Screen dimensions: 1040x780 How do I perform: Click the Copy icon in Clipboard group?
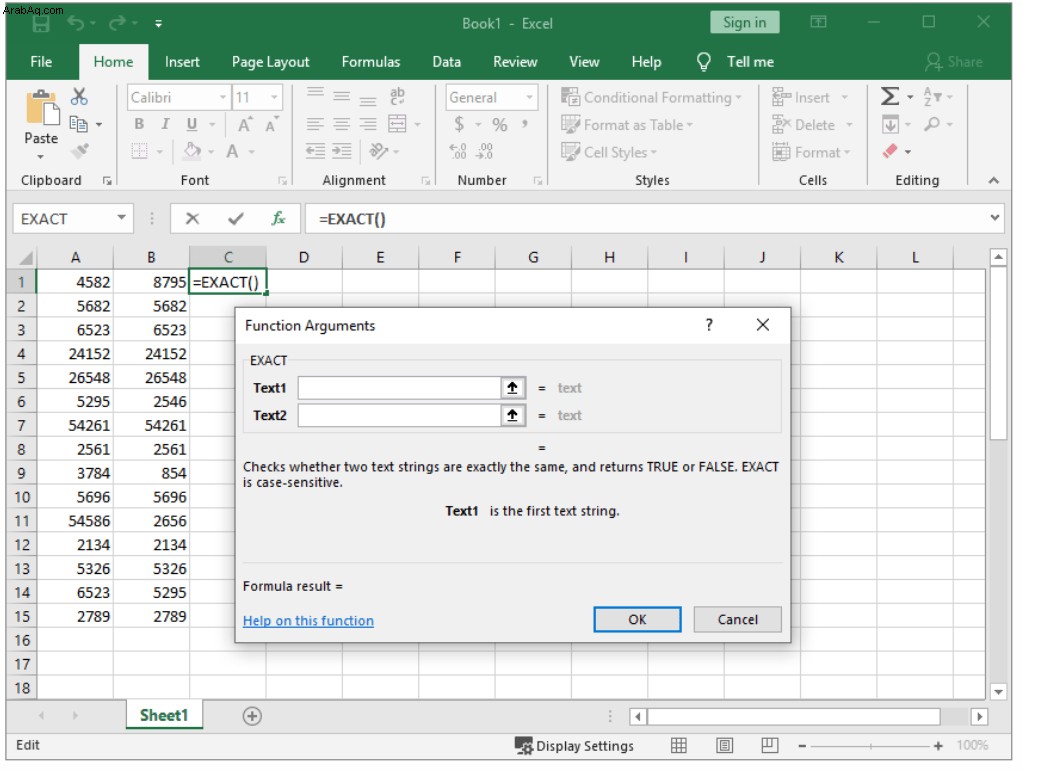click(79, 124)
